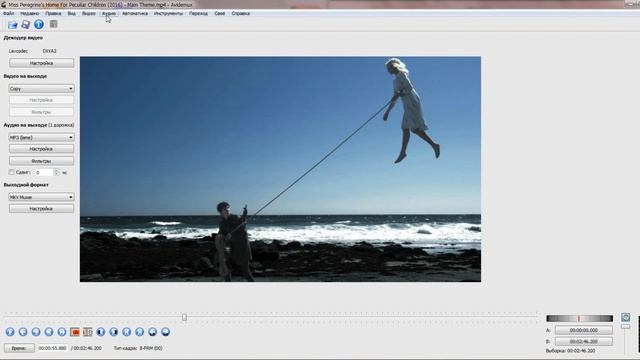640x360 pixels.
Task: Click the navigation timeline slider handle
Action: (184, 317)
